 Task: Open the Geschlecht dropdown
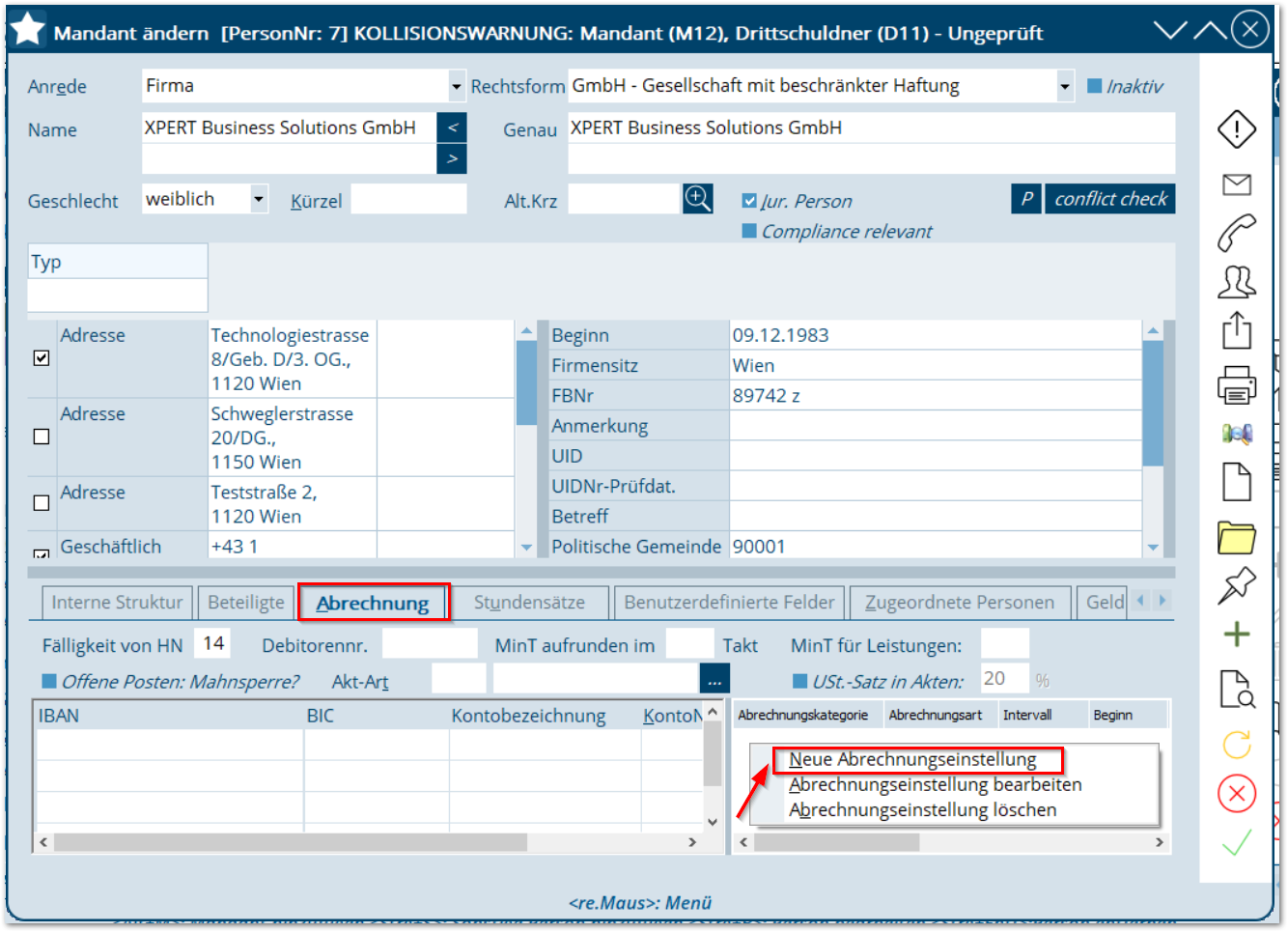(259, 199)
